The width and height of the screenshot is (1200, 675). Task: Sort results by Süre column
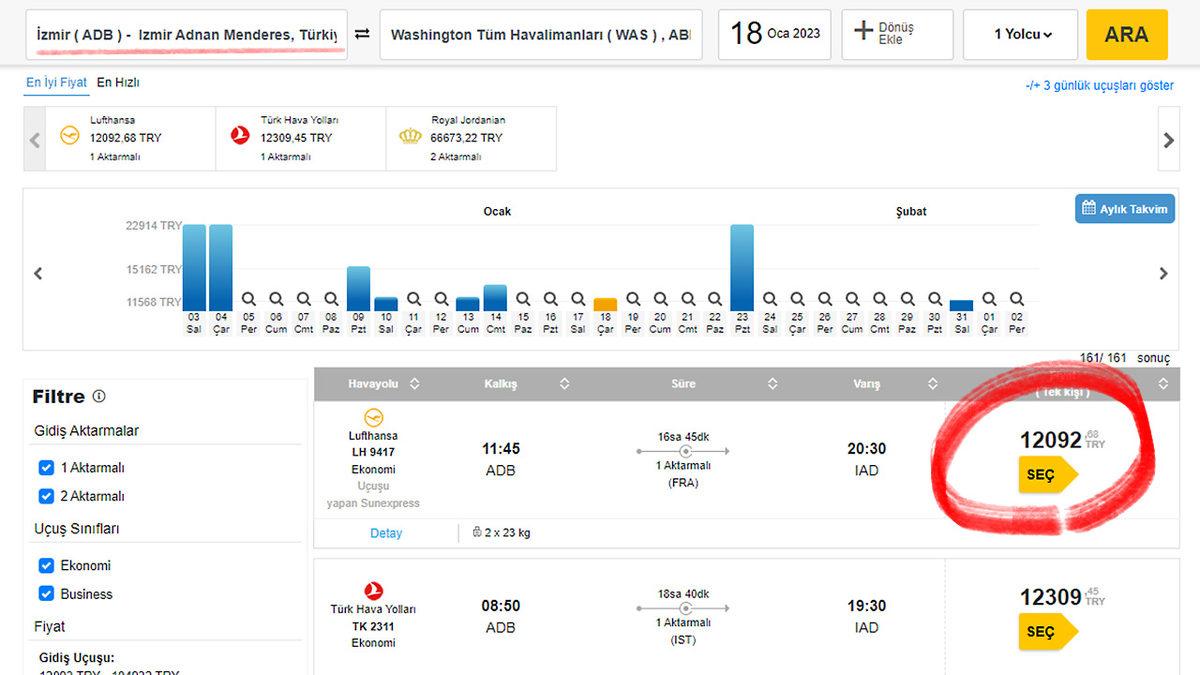click(772, 384)
